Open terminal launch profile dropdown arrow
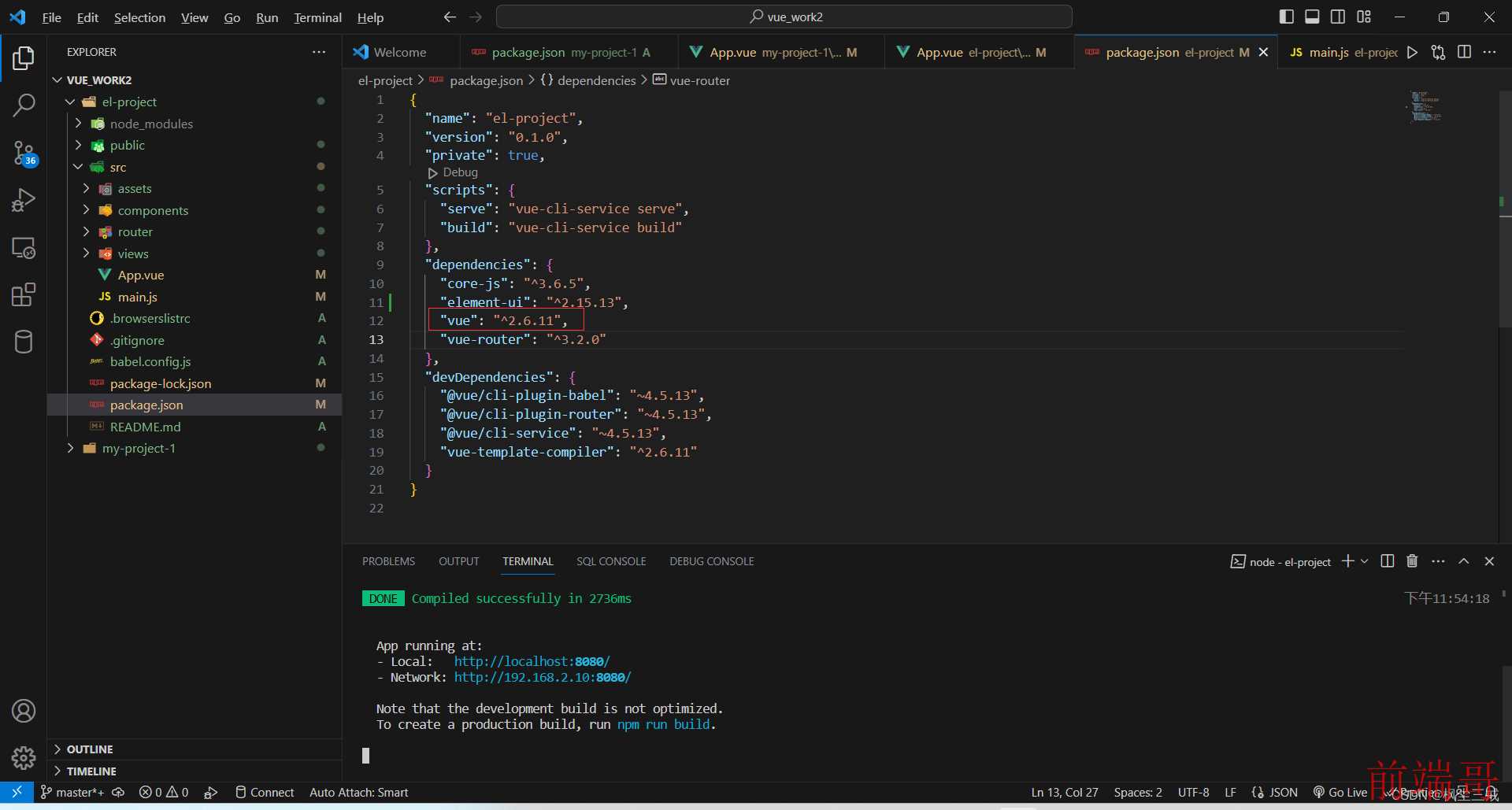 [x=1365, y=561]
